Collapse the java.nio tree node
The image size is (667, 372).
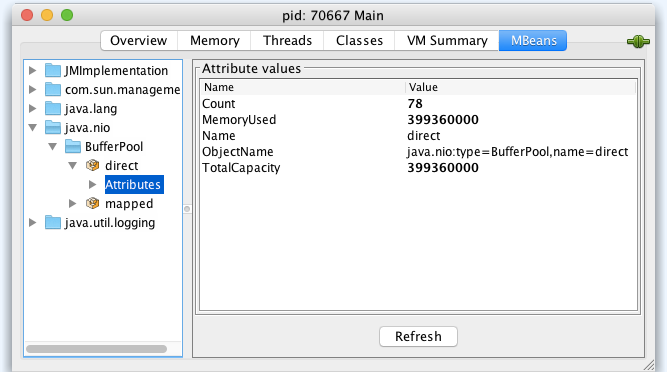click(33, 127)
